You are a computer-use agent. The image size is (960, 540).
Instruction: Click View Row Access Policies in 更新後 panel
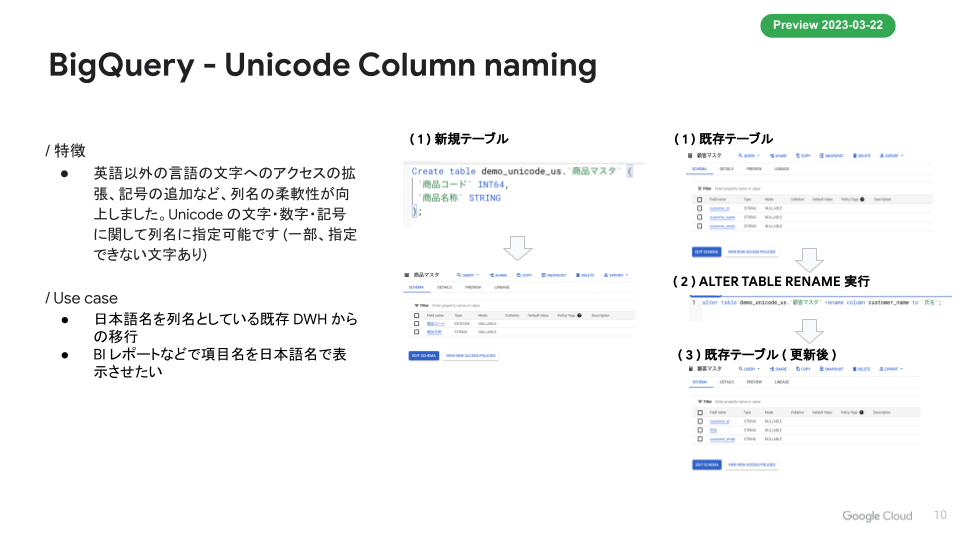pos(752,465)
